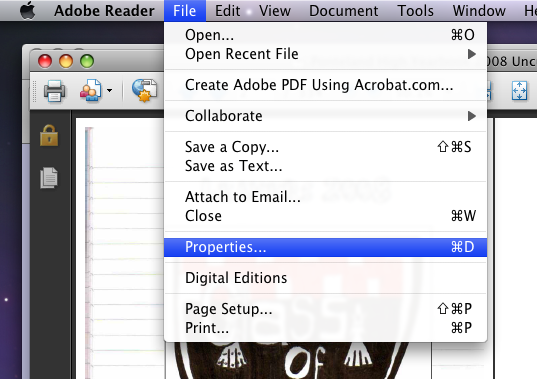The image size is (537, 379).
Task: Click the green zoom window button
Action: [x=87, y=61]
